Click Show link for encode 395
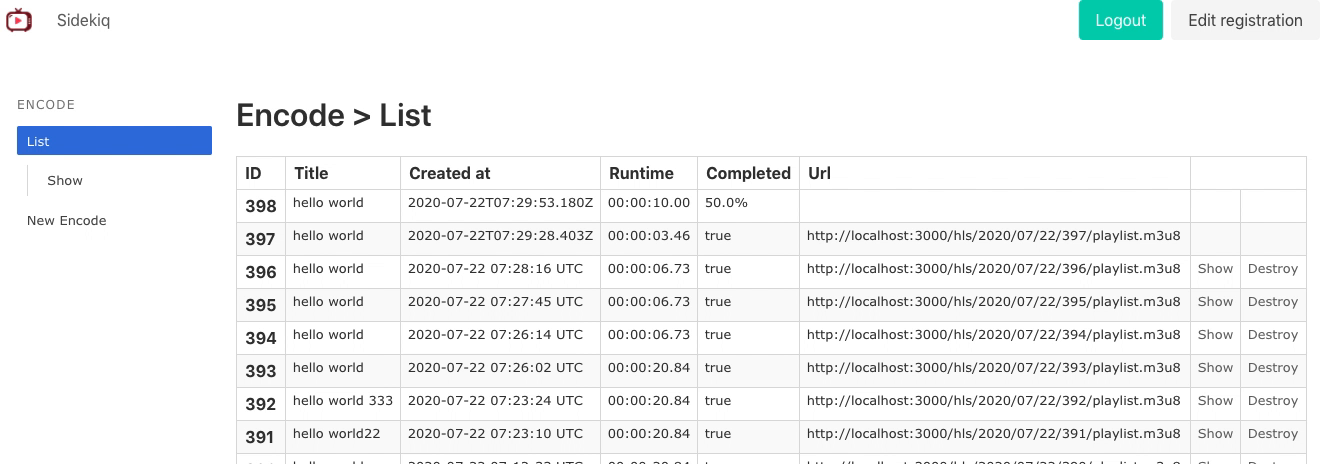The width and height of the screenshot is (1320, 464). [1215, 301]
